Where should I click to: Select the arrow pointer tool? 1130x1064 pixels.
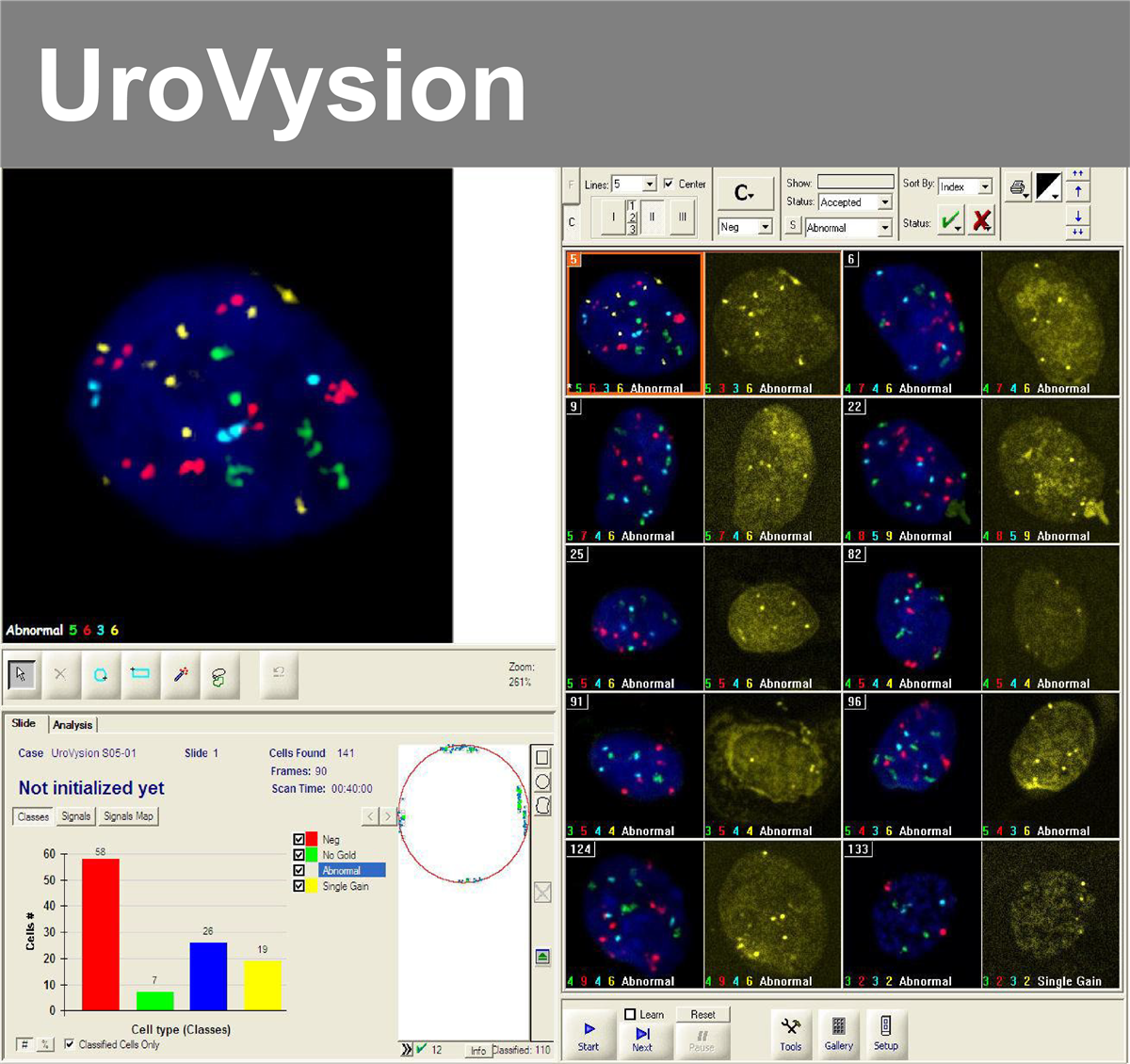[x=22, y=674]
